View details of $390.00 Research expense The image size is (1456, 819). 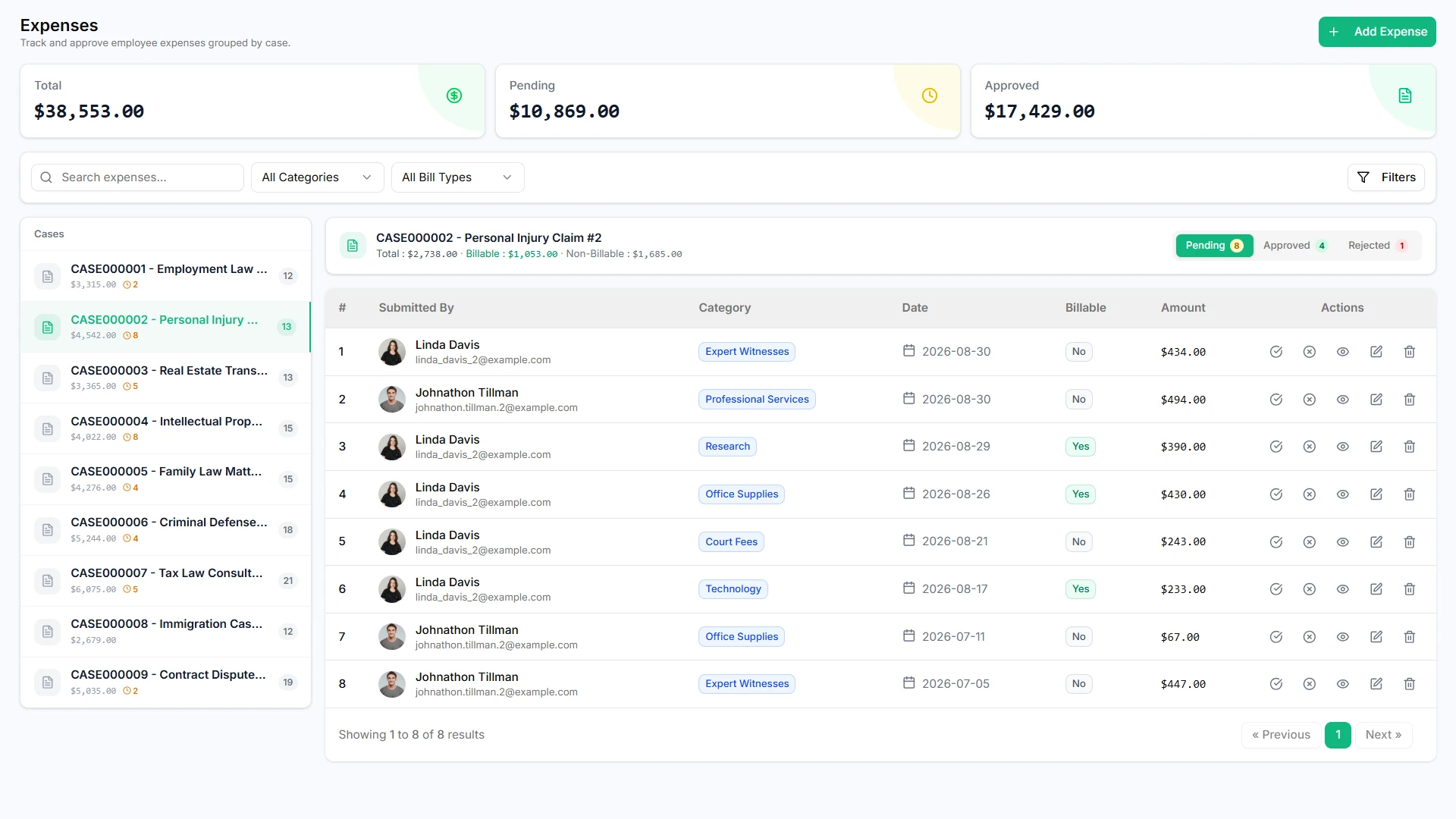(x=1343, y=447)
